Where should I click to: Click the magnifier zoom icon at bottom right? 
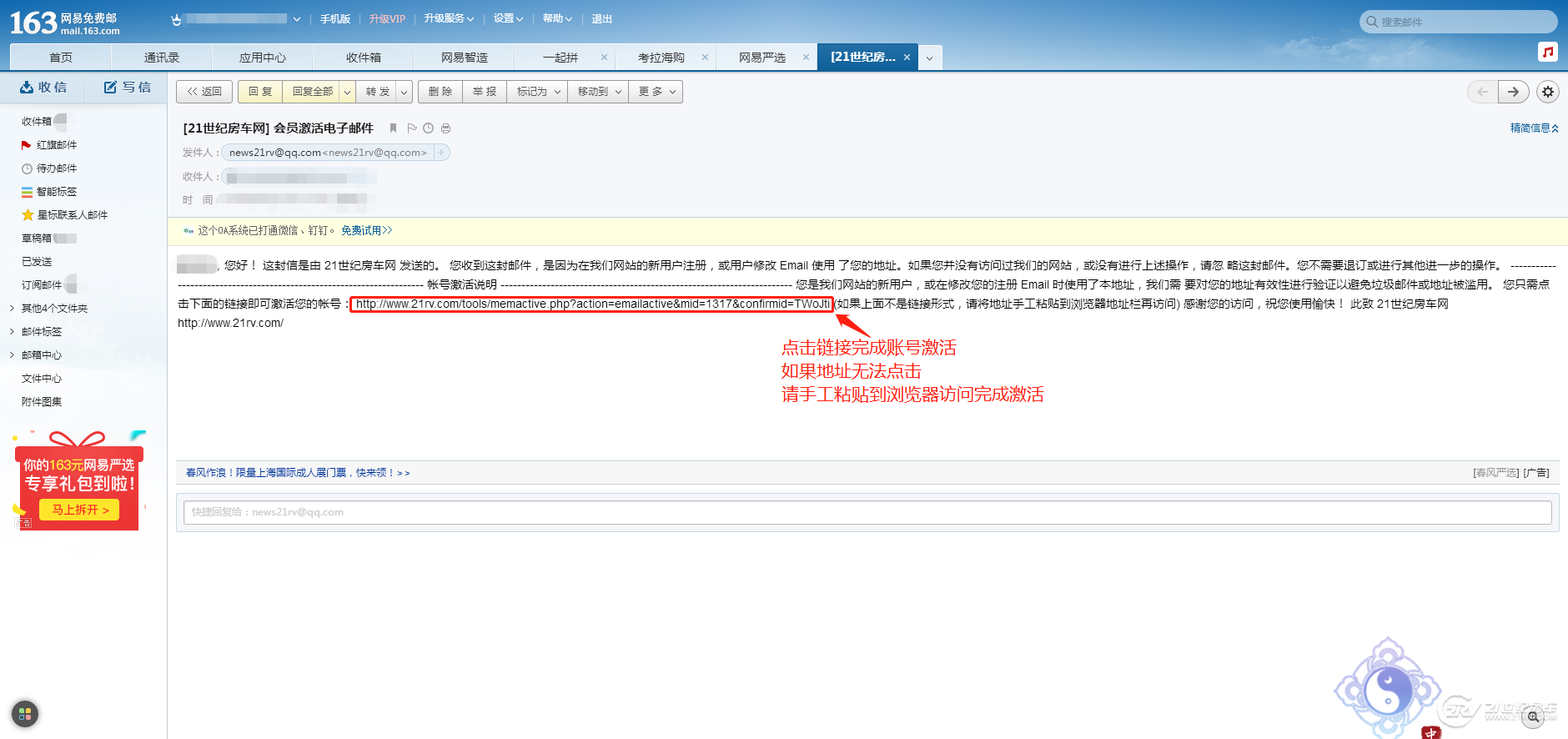tap(1533, 717)
